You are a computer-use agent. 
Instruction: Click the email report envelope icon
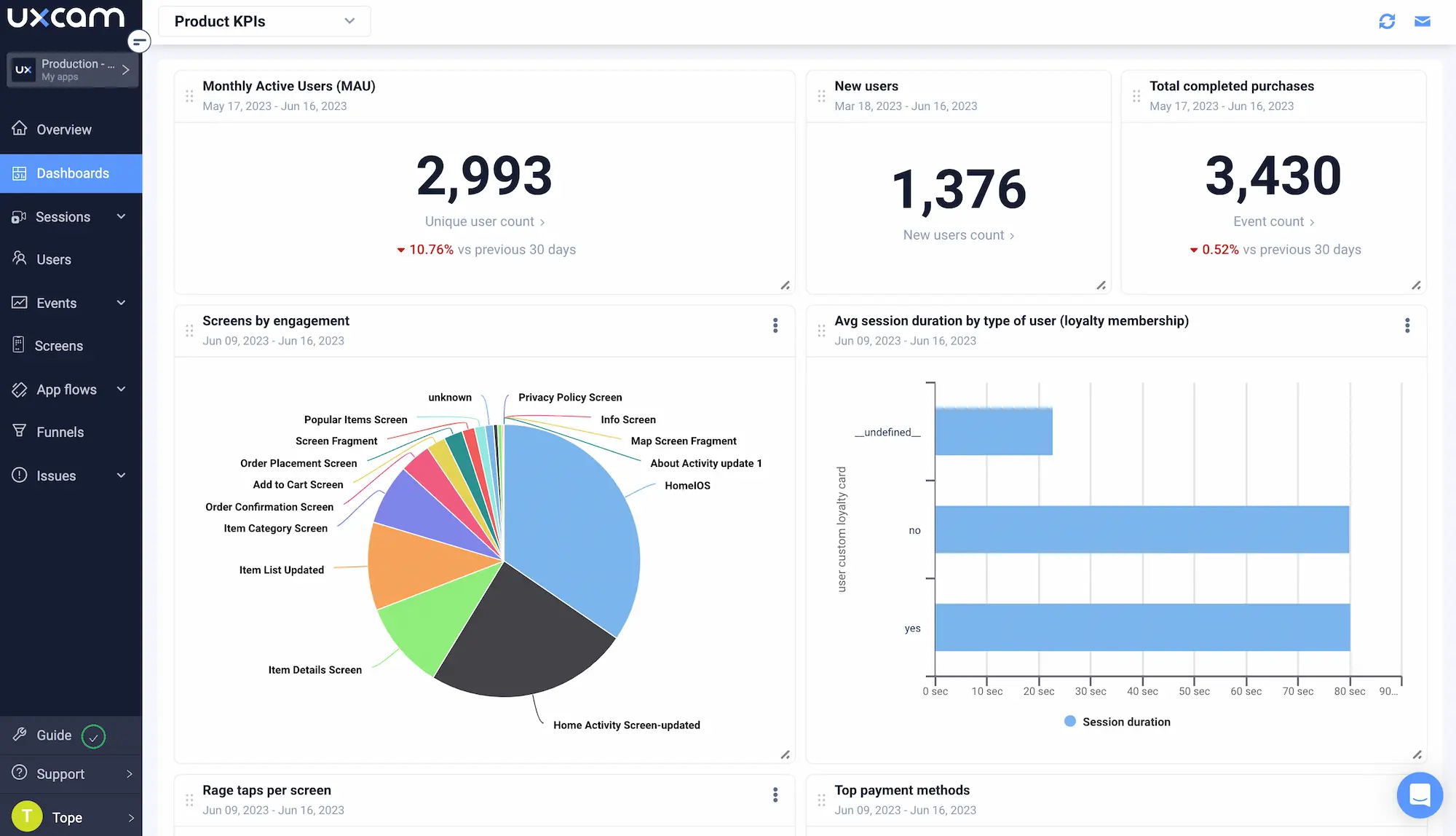pyautogui.click(x=1422, y=21)
